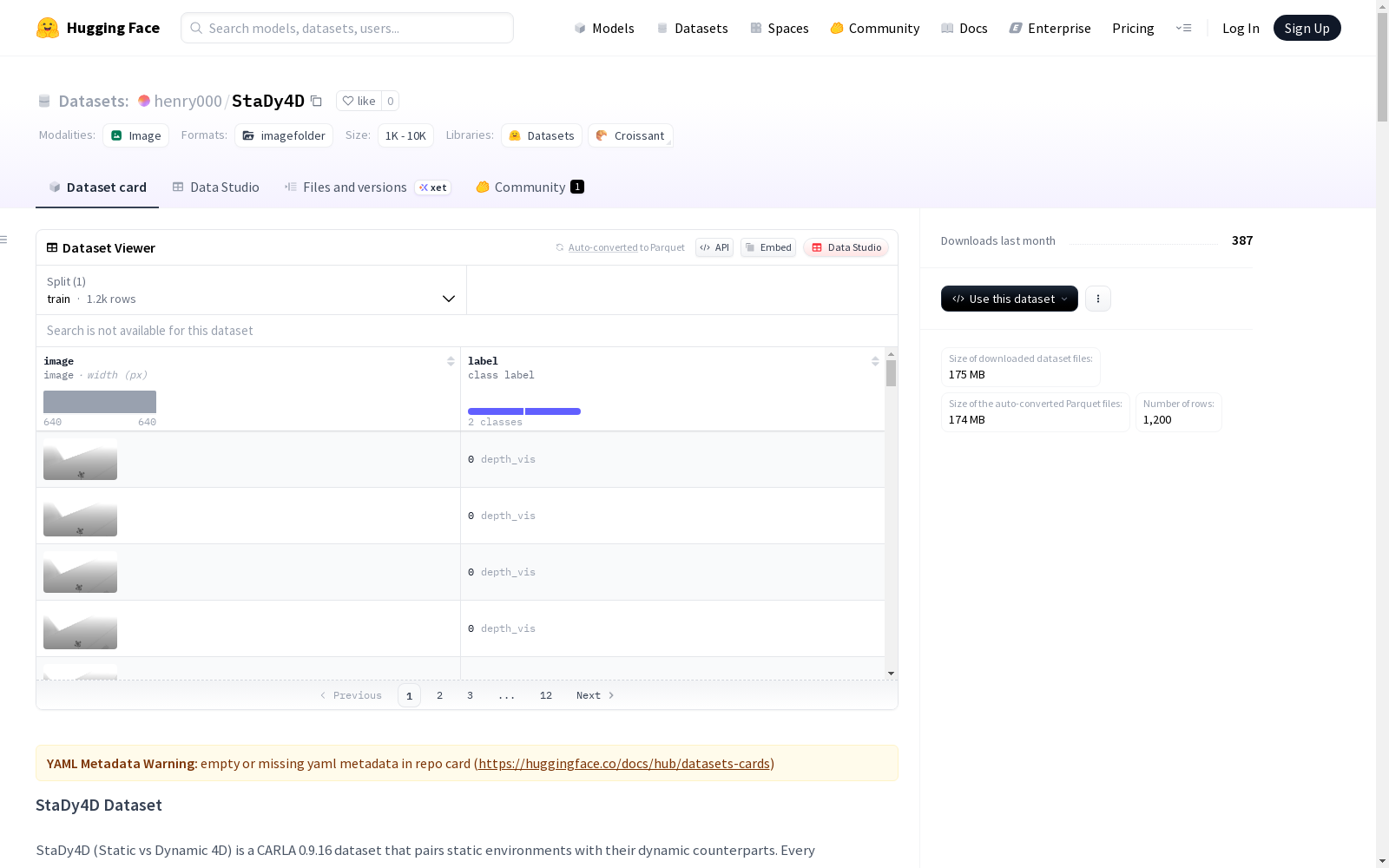The height and width of the screenshot is (868, 1389).
Task: Click the 1K - 10K size tag
Action: click(405, 135)
